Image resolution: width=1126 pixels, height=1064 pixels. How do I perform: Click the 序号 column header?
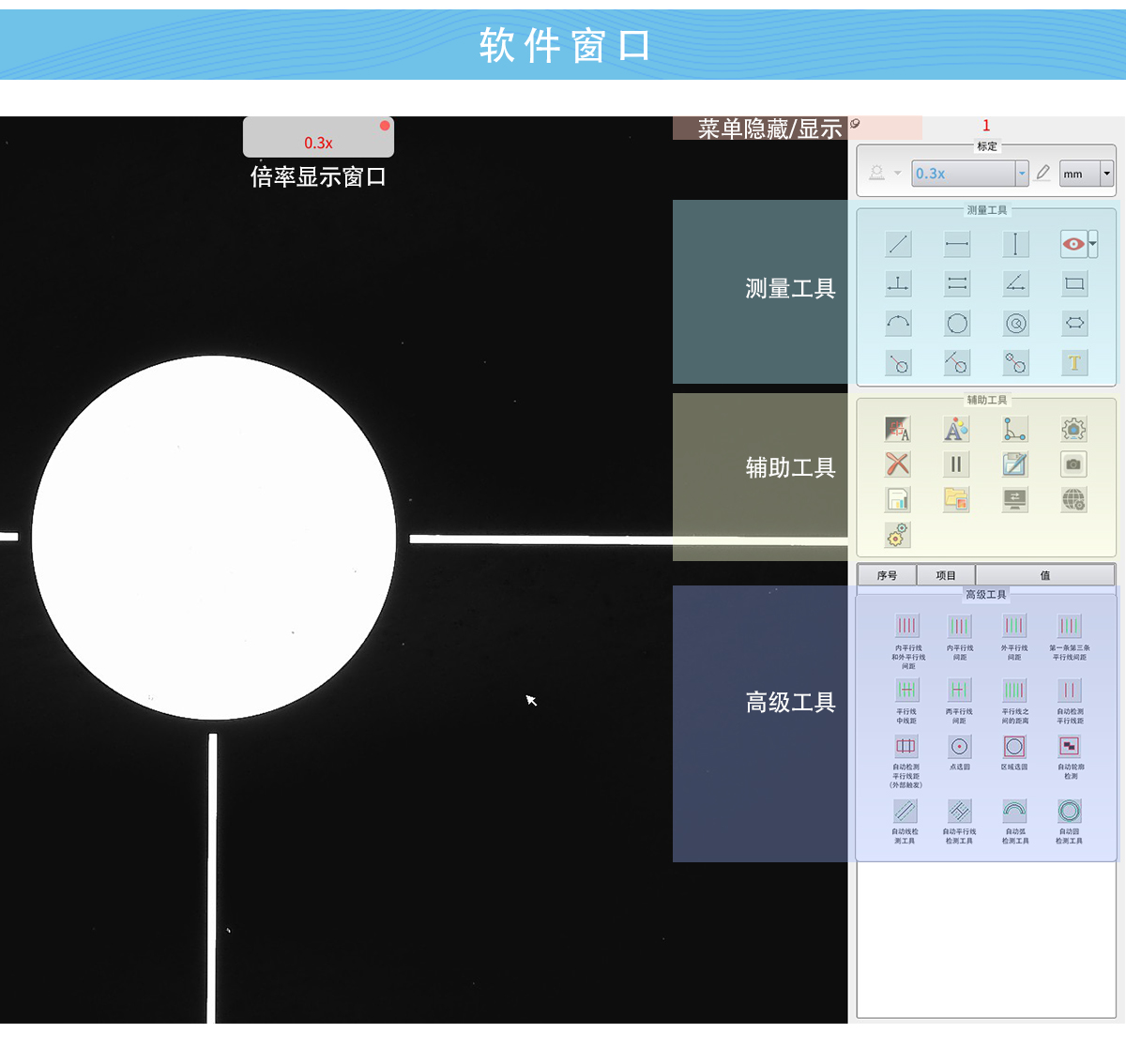(x=887, y=575)
